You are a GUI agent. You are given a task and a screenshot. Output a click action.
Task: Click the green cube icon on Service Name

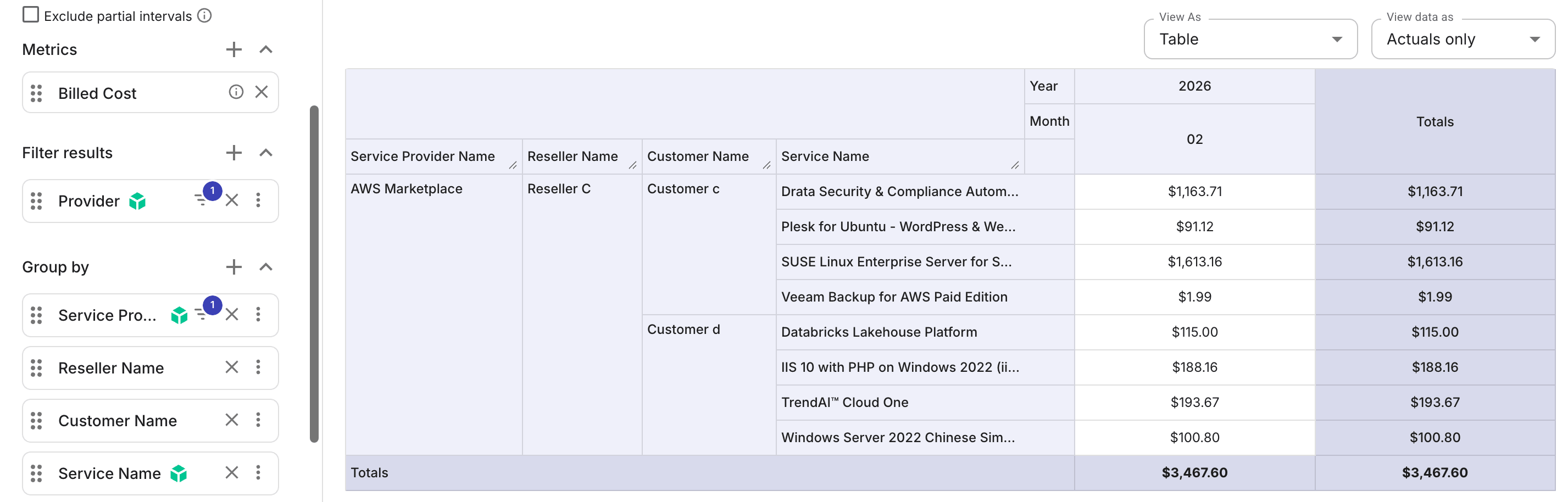[x=179, y=473]
